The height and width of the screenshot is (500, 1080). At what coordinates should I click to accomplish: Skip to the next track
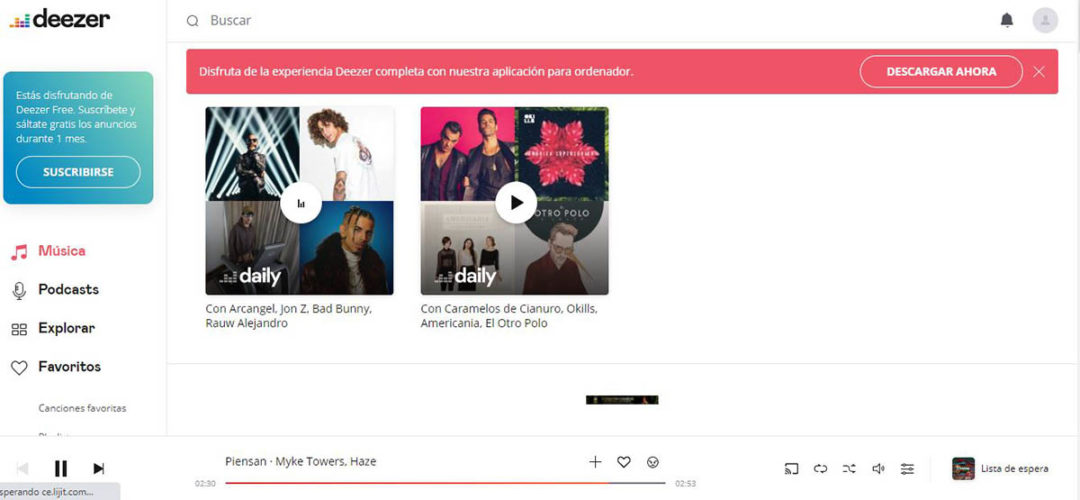(98, 469)
